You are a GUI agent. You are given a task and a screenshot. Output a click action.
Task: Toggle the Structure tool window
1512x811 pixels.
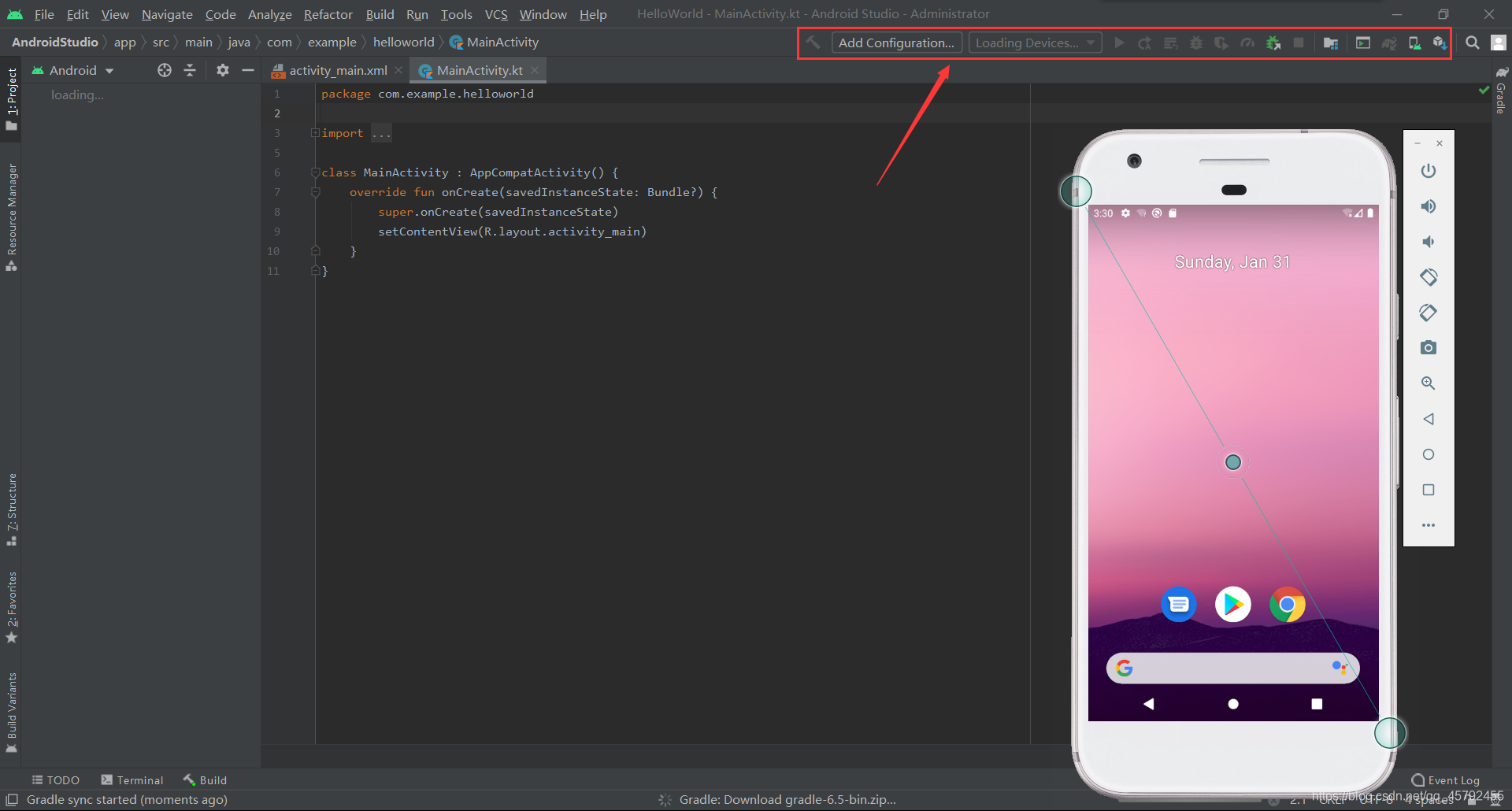tap(11, 509)
